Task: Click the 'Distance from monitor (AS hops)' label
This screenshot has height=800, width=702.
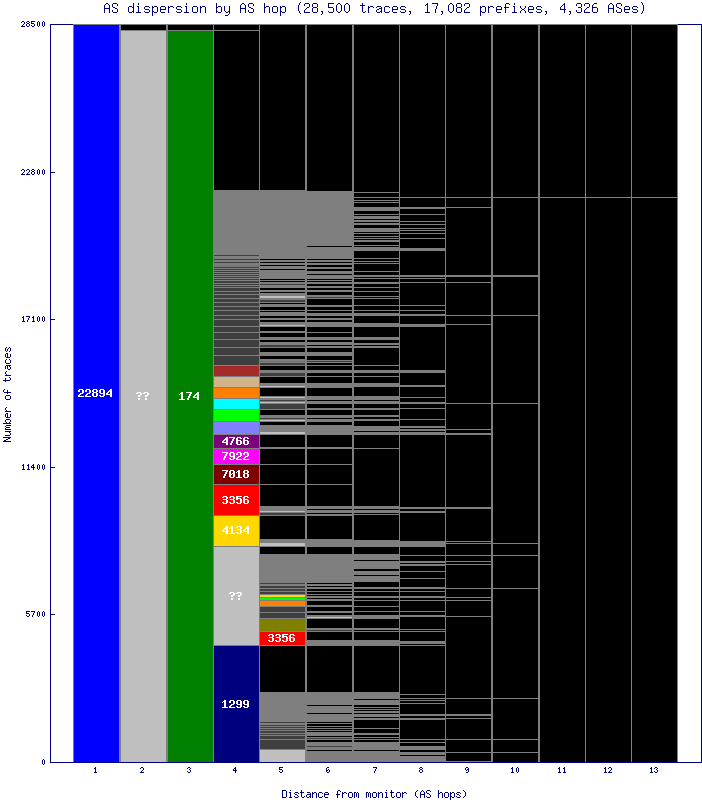Action: 374,793
